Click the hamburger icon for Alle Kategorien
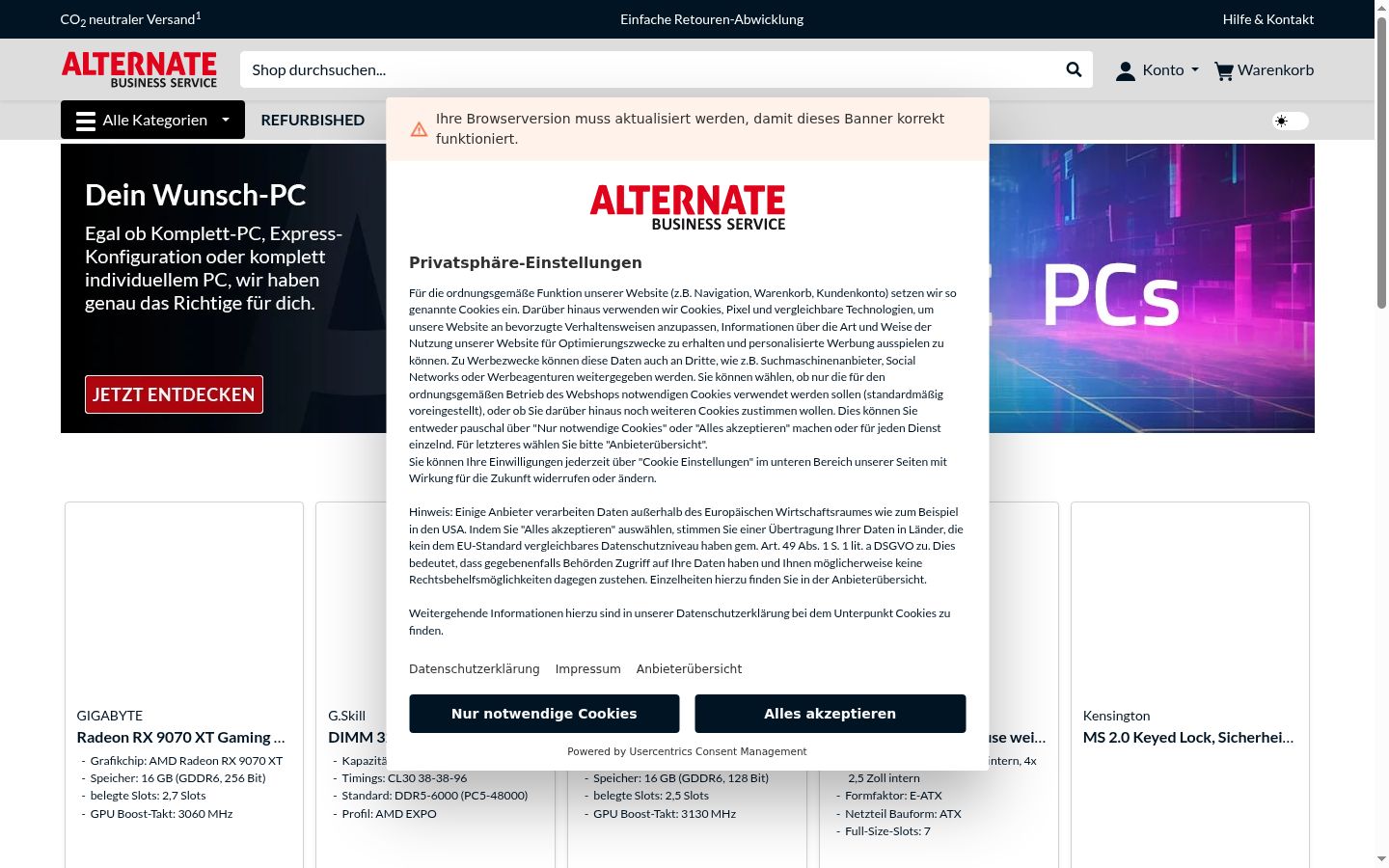1389x868 pixels. tap(86, 121)
